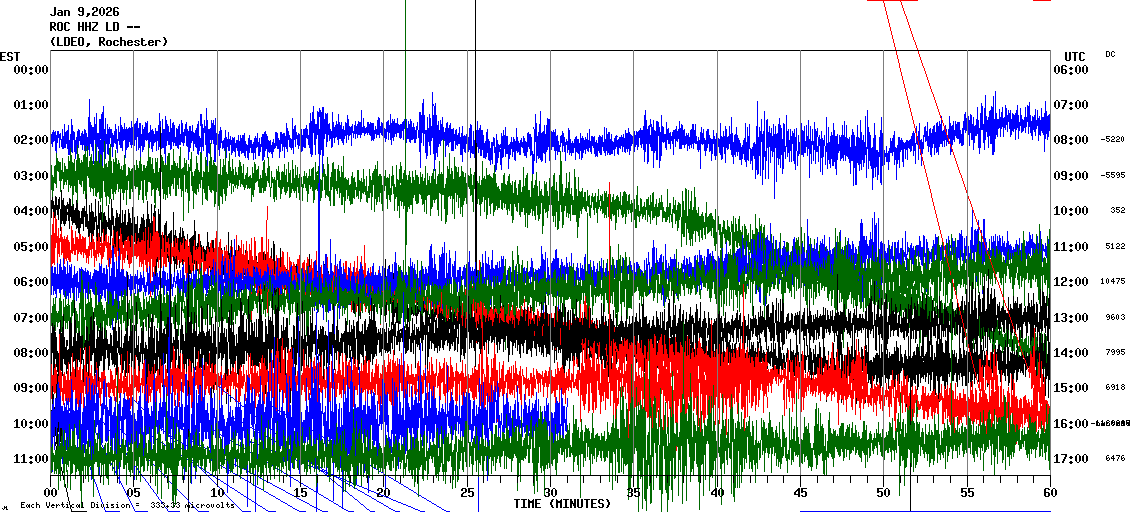
Task: Select the 05:00 EST row label
Action: point(31,246)
